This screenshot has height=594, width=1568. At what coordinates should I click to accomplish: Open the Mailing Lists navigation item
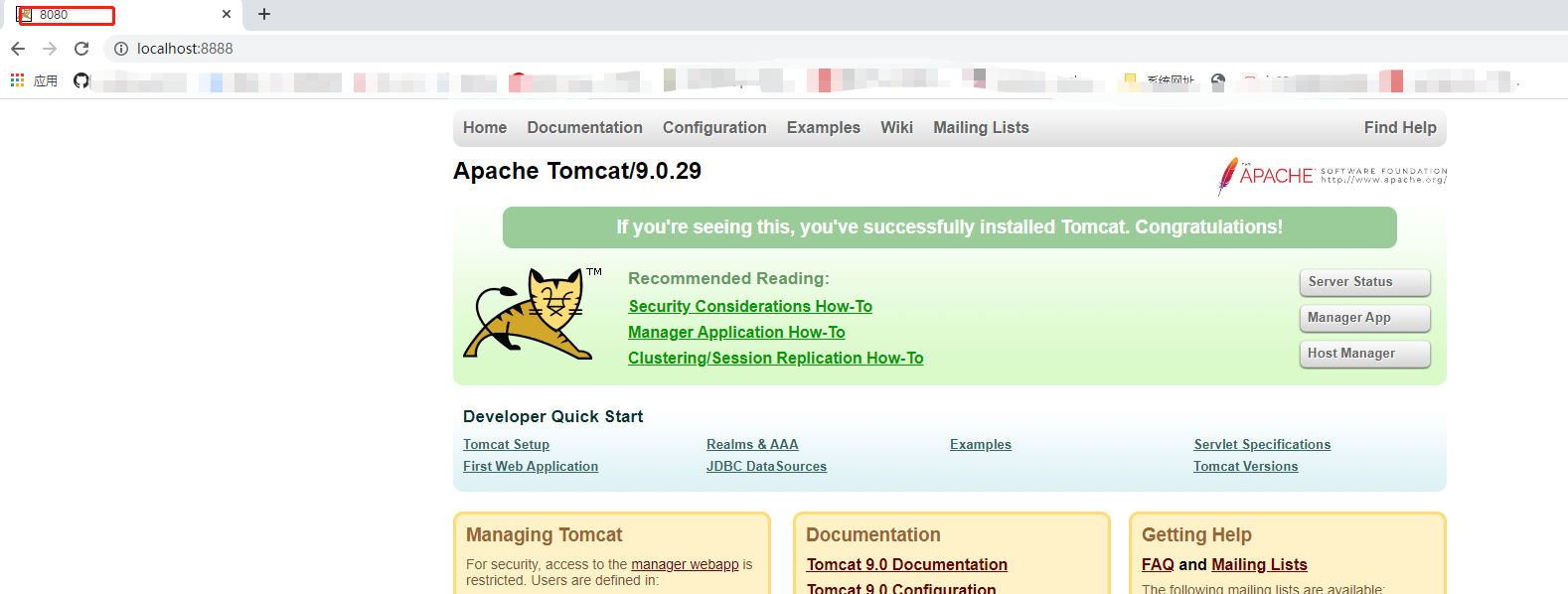(x=981, y=127)
